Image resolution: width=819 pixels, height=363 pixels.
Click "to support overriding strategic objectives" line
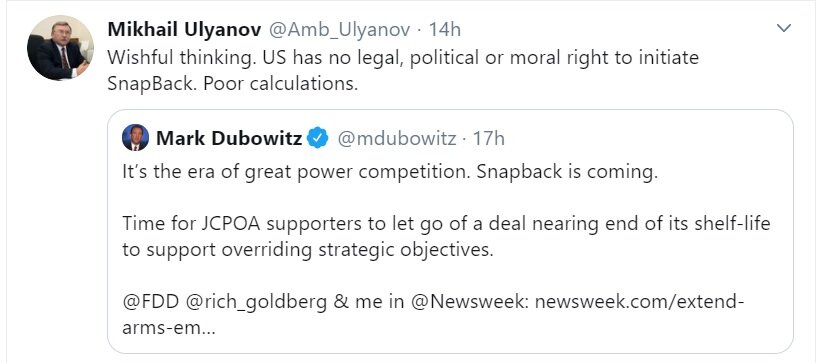click(x=308, y=250)
